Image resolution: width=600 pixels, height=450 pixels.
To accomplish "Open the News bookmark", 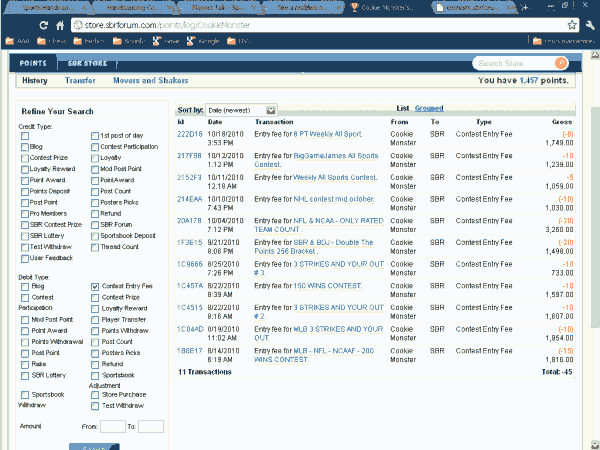I will [x=164, y=41].
